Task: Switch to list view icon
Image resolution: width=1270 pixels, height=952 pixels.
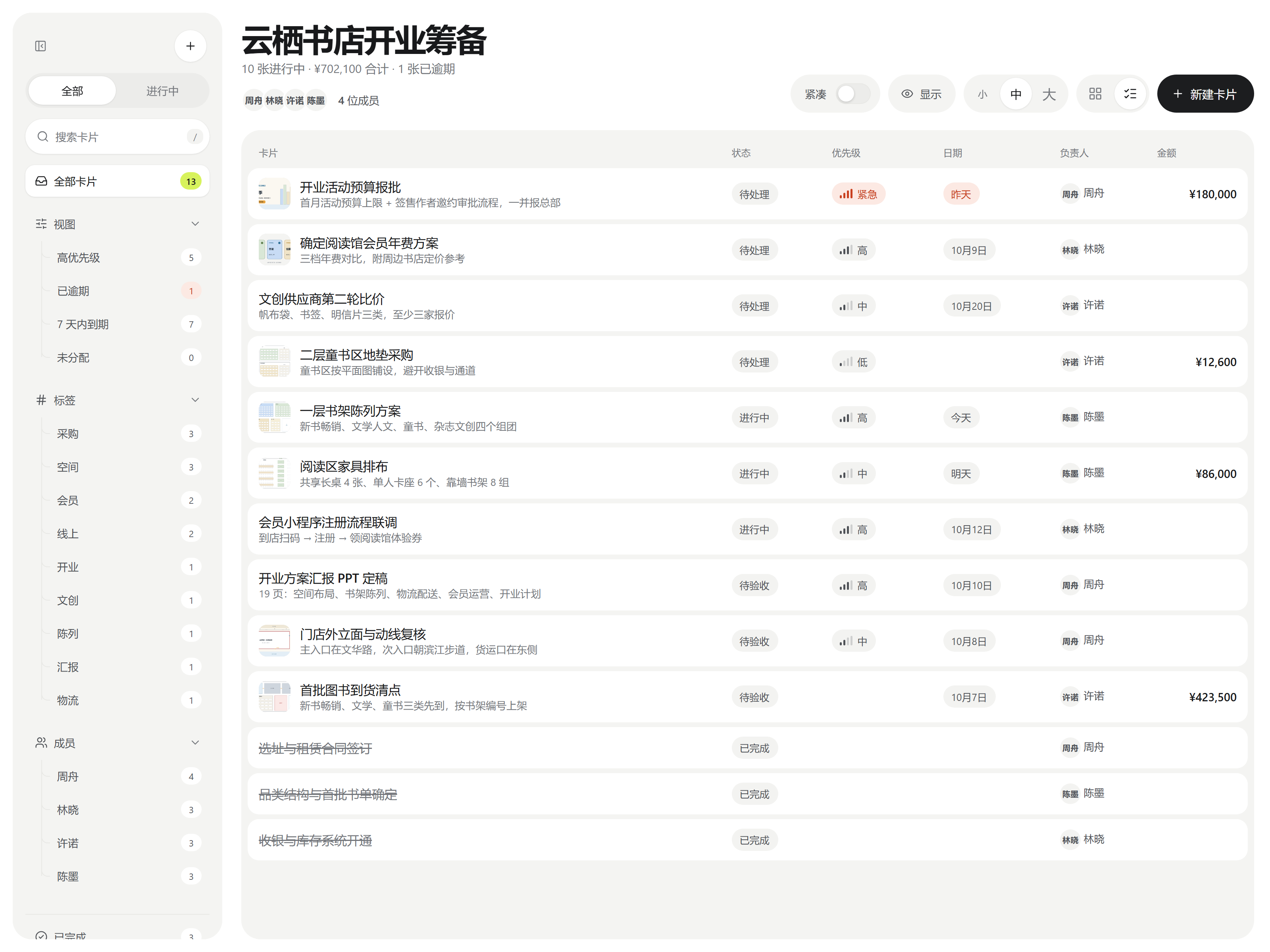Action: 1130,94
